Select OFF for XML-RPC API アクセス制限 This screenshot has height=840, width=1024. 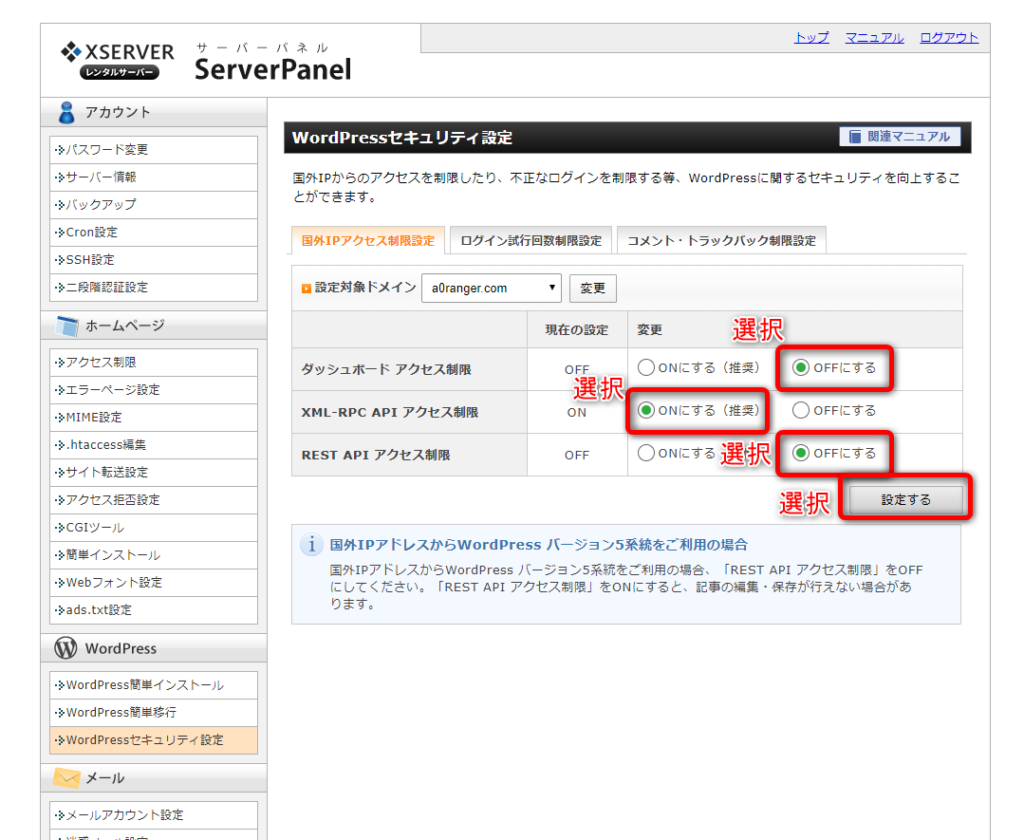[x=801, y=410]
